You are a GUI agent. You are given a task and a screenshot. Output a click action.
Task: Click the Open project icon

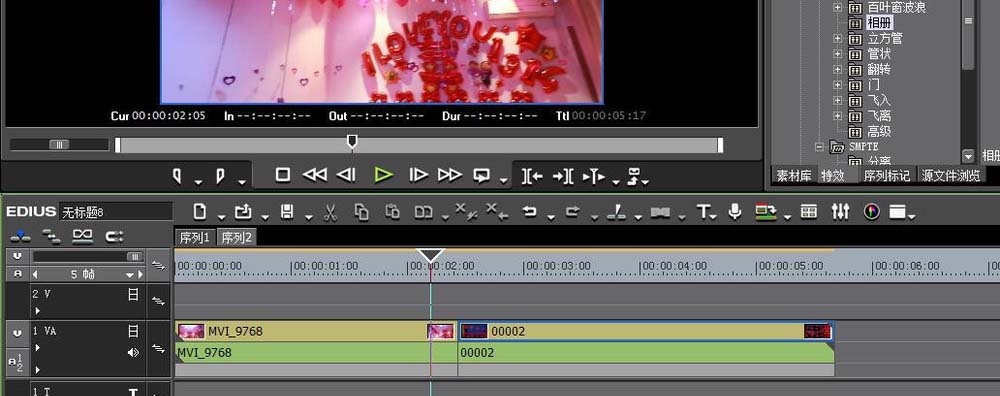click(x=244, y=212)
